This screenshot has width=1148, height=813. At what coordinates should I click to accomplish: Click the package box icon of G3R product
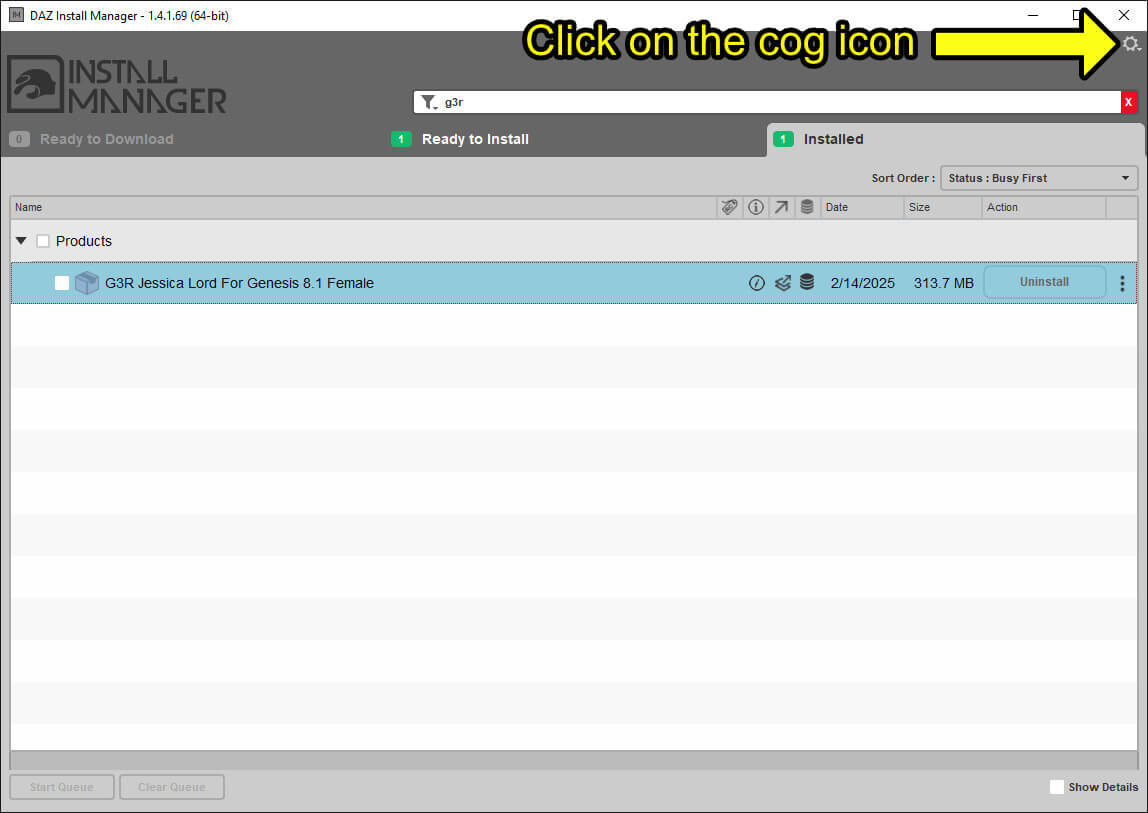pos(86,283)
